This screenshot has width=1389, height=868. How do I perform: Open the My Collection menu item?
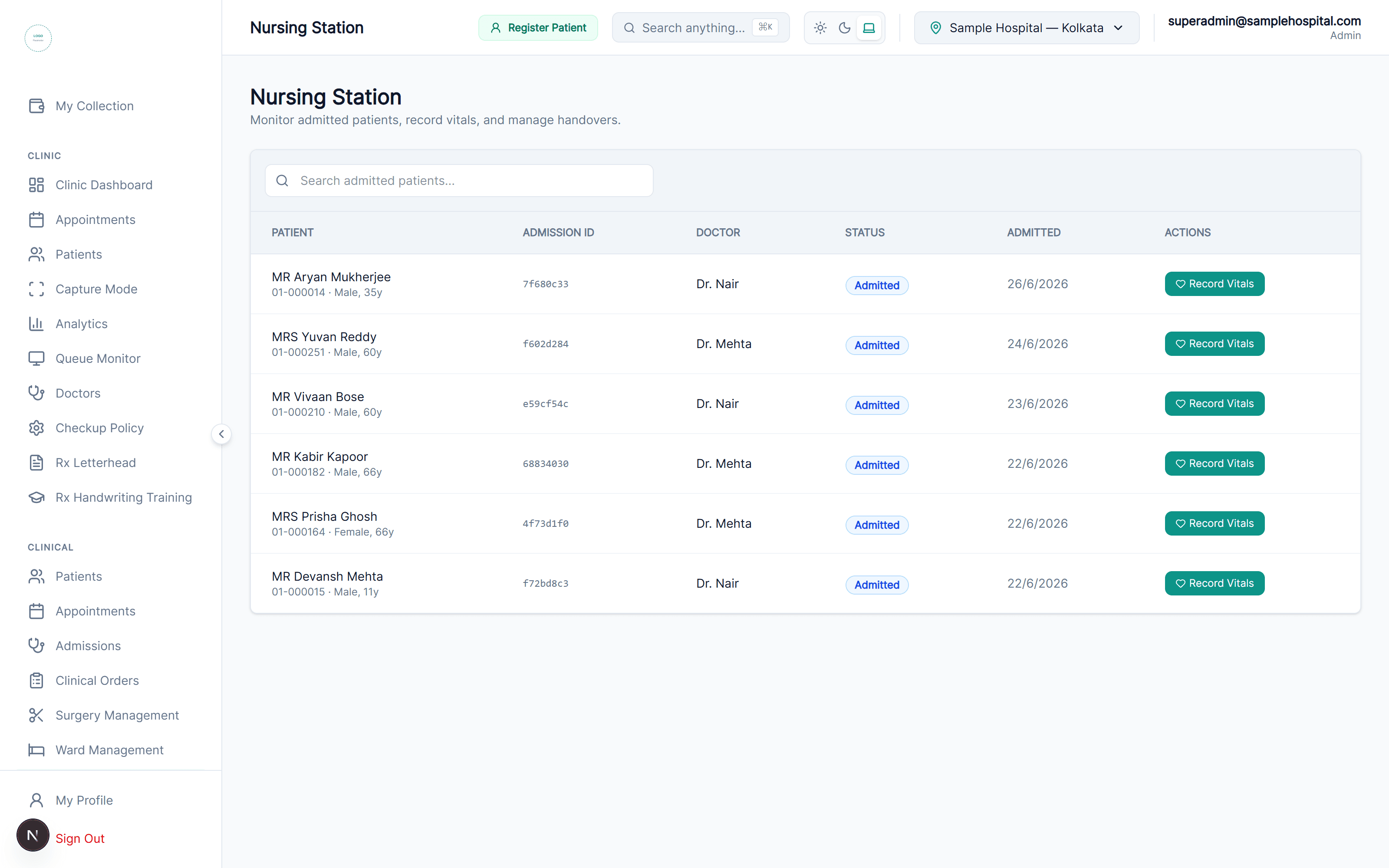pyautogui.click(x=111, y=106)
